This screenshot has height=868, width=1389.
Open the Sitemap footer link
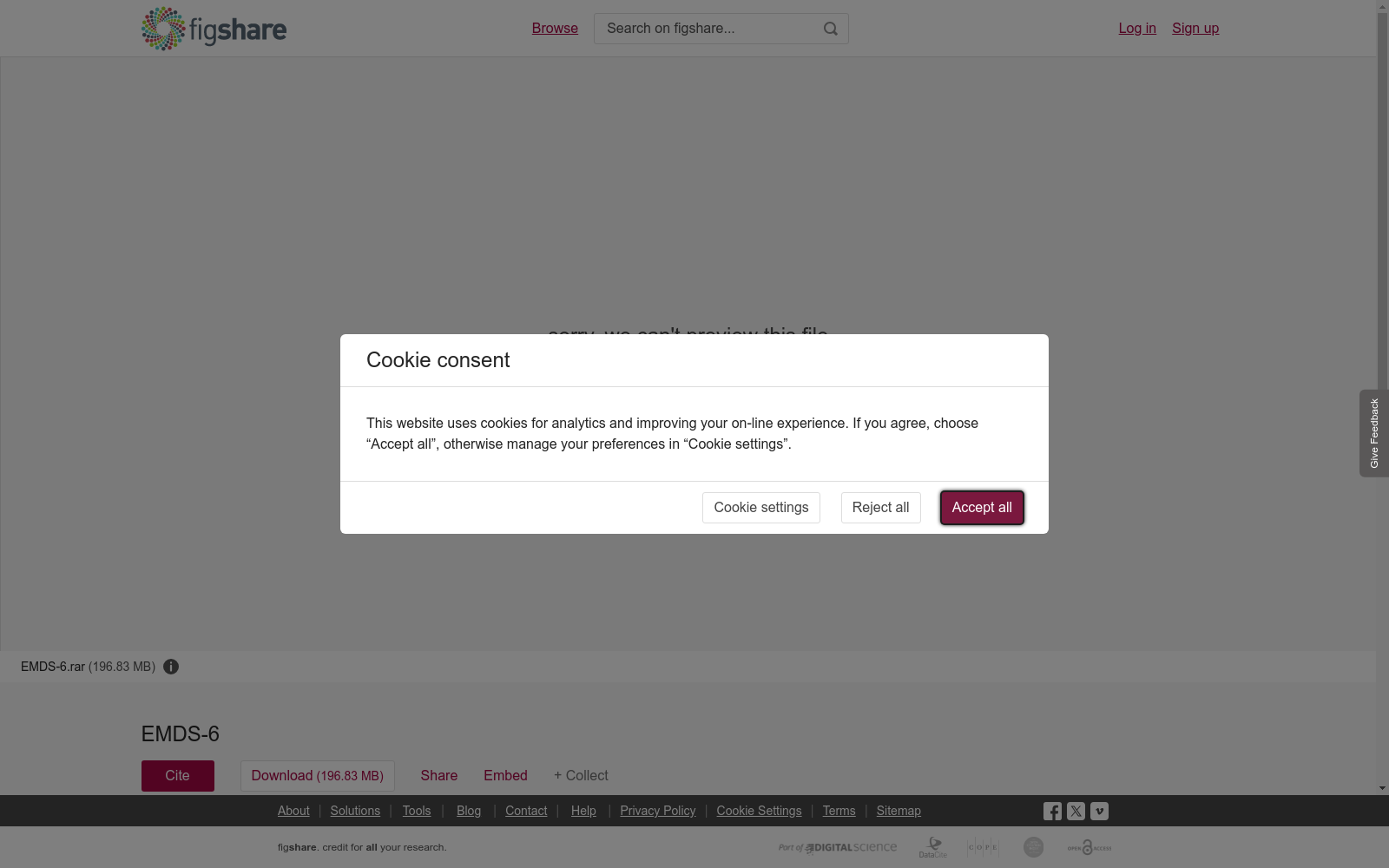point(899,811)
